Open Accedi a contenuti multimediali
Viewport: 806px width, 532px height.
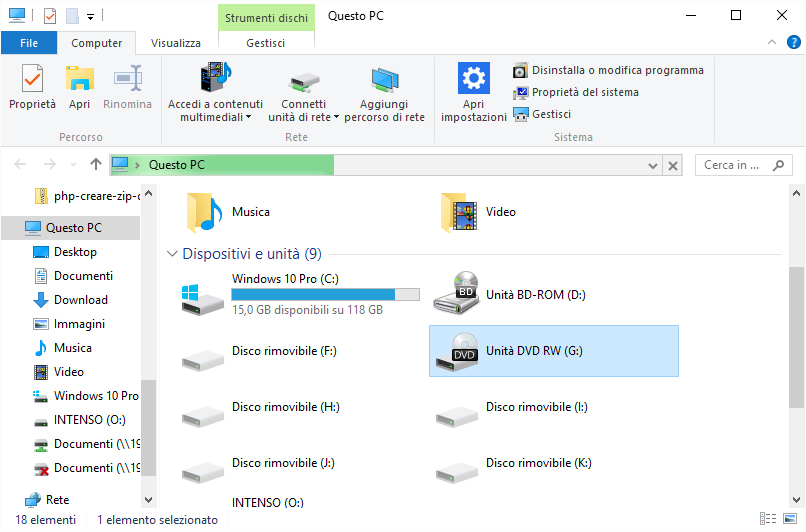(x=215, y=92)
